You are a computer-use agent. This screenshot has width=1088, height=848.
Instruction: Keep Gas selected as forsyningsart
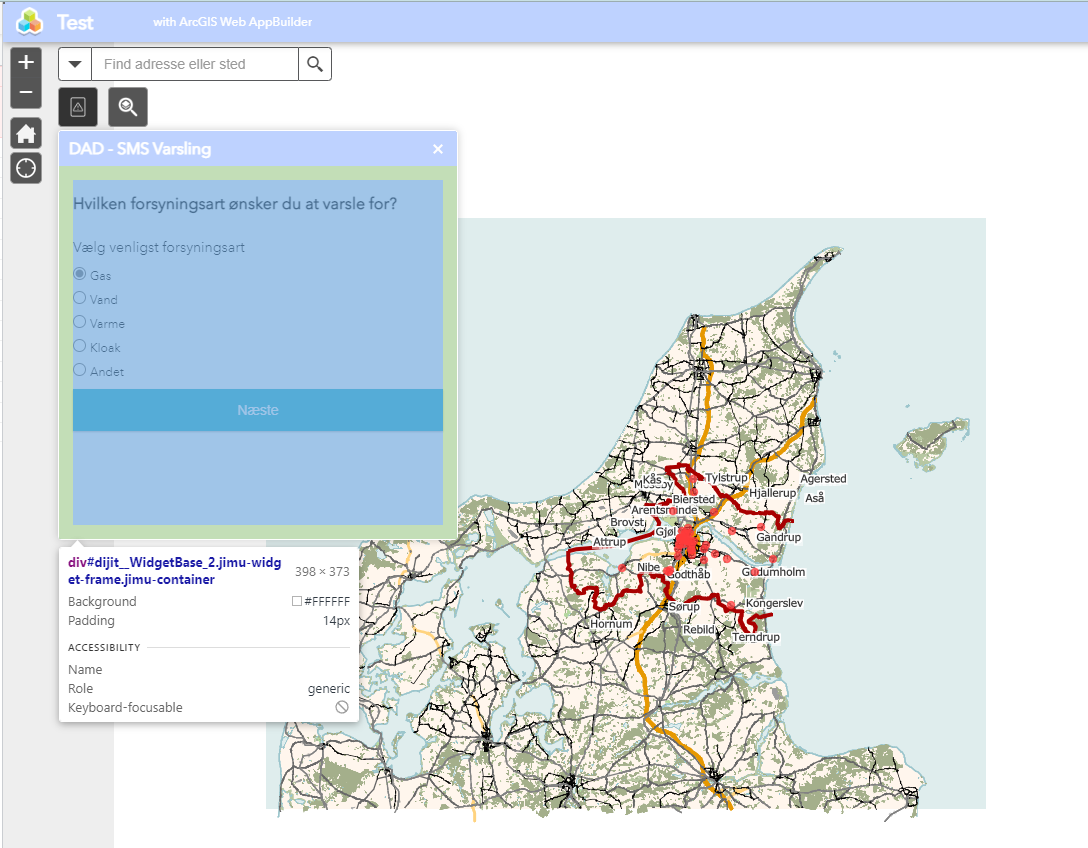[x=78, y=275]
